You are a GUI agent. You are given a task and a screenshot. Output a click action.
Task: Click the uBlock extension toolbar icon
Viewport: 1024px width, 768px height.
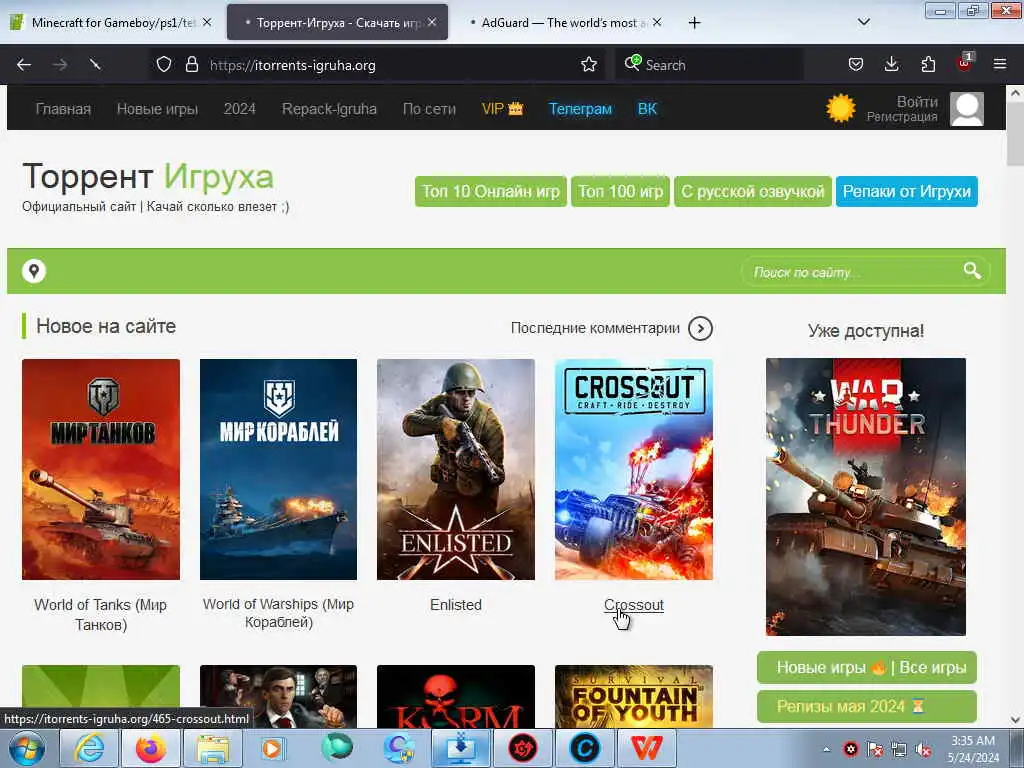(x=965, y=63)
